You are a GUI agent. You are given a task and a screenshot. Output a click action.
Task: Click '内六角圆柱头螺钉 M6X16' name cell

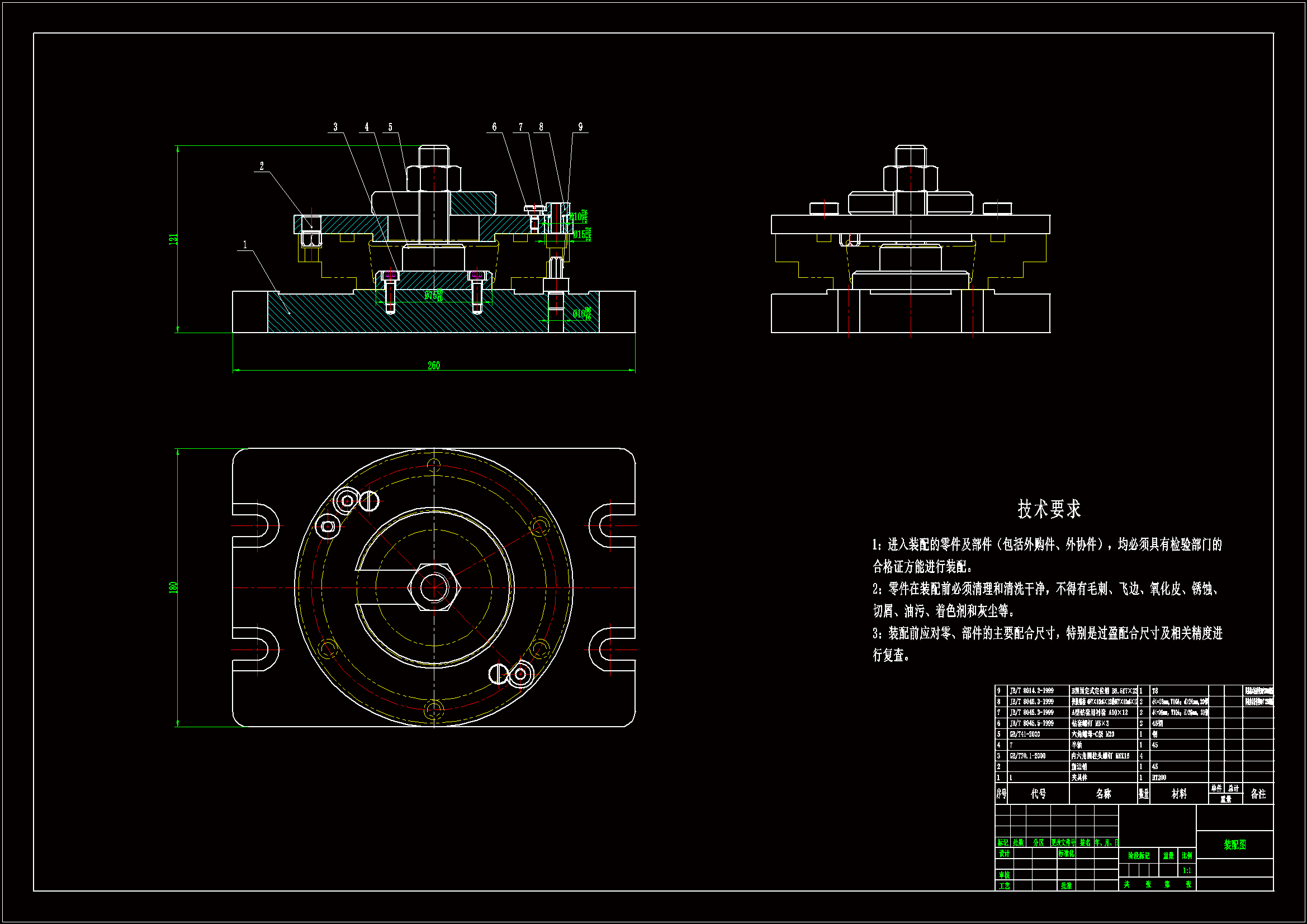pyautogui.click(x=1100, y=756)
